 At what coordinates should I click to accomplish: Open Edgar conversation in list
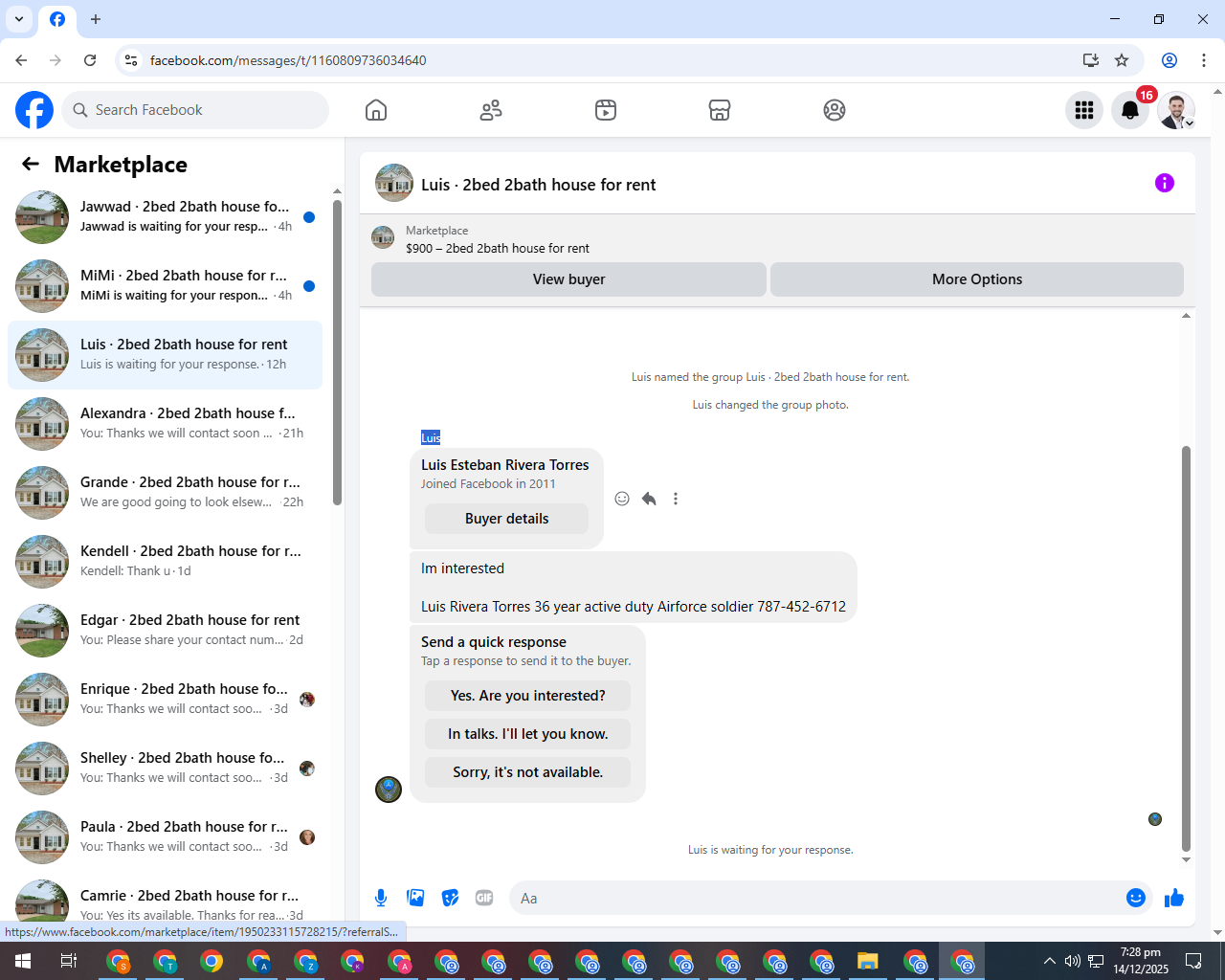click(165, 631)
